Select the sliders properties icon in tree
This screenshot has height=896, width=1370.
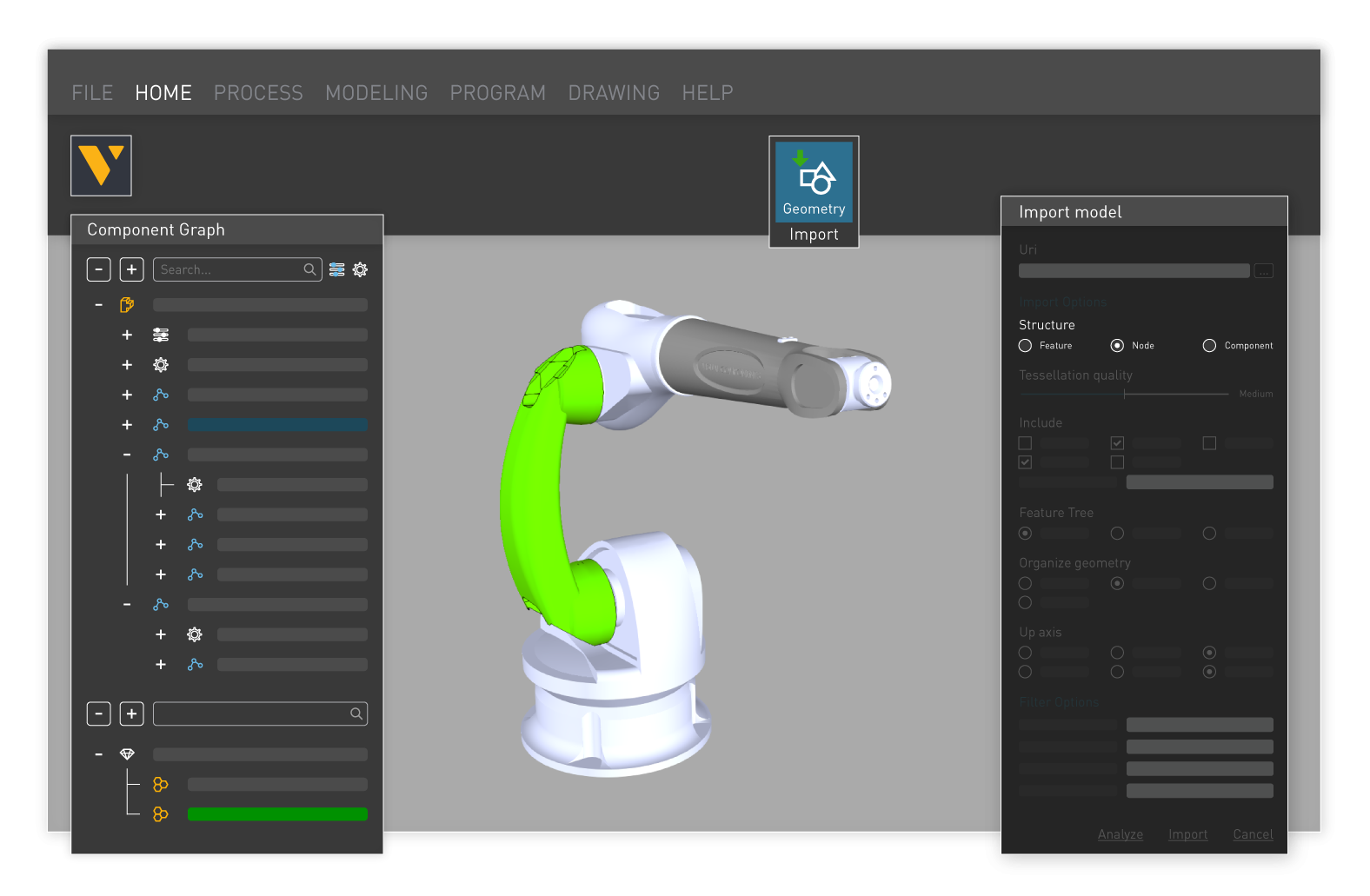point(161,335)
